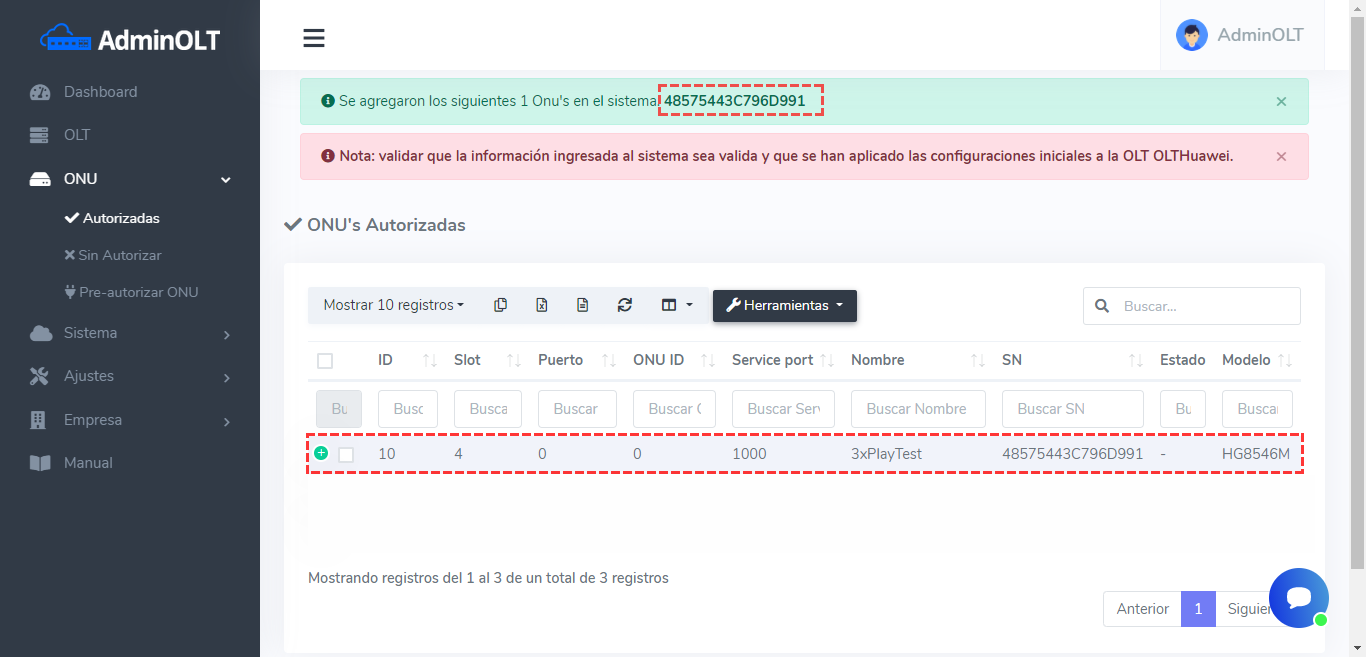
Task: Refresh the table with reload icon
Action: tap(625, 305)
